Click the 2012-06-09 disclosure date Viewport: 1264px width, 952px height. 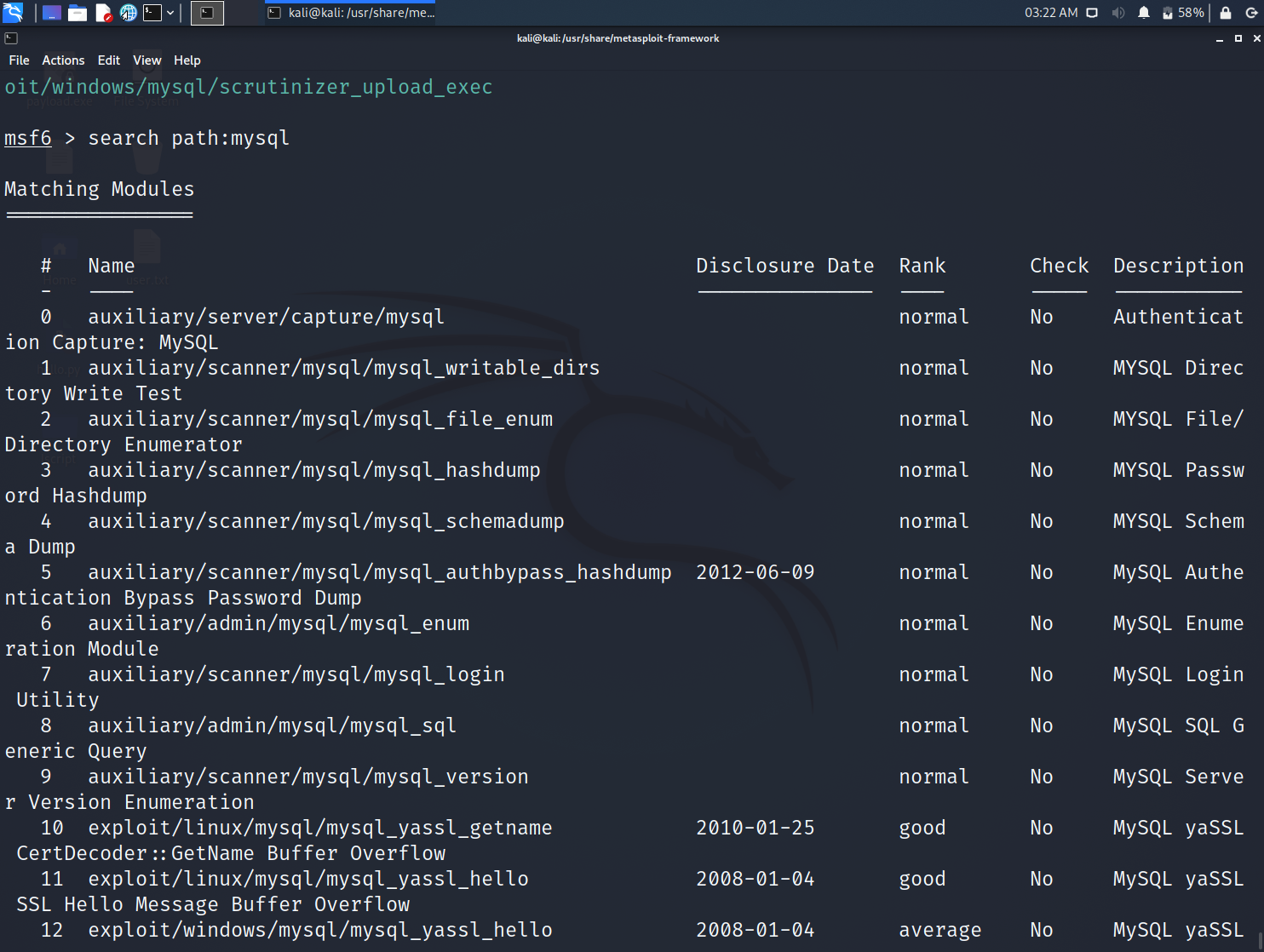pyautogui.click(x=756, y=572)
